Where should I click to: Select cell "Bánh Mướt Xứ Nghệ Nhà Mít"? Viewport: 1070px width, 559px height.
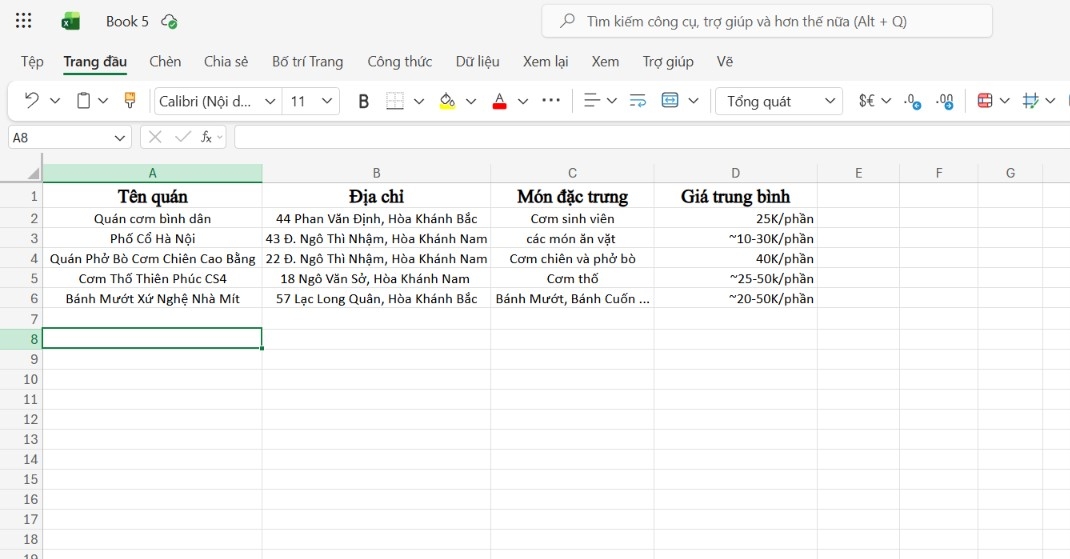tap(152, 298)
